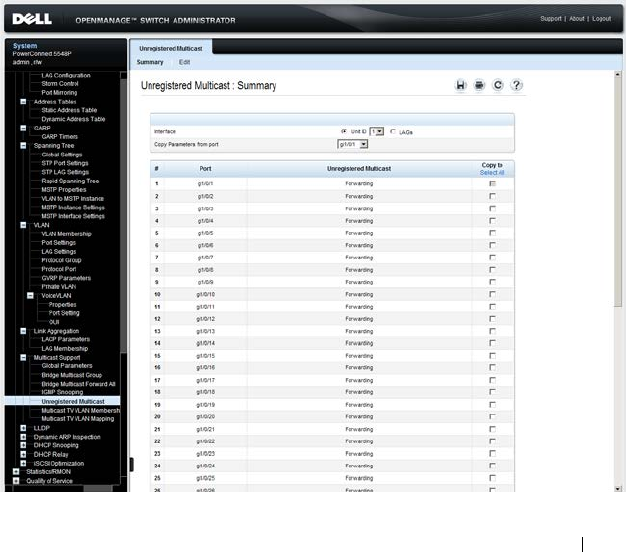Check the Copy to box for g1/0/4
Viewport: 641px width, 552px height.
click(x=493, y=221)
